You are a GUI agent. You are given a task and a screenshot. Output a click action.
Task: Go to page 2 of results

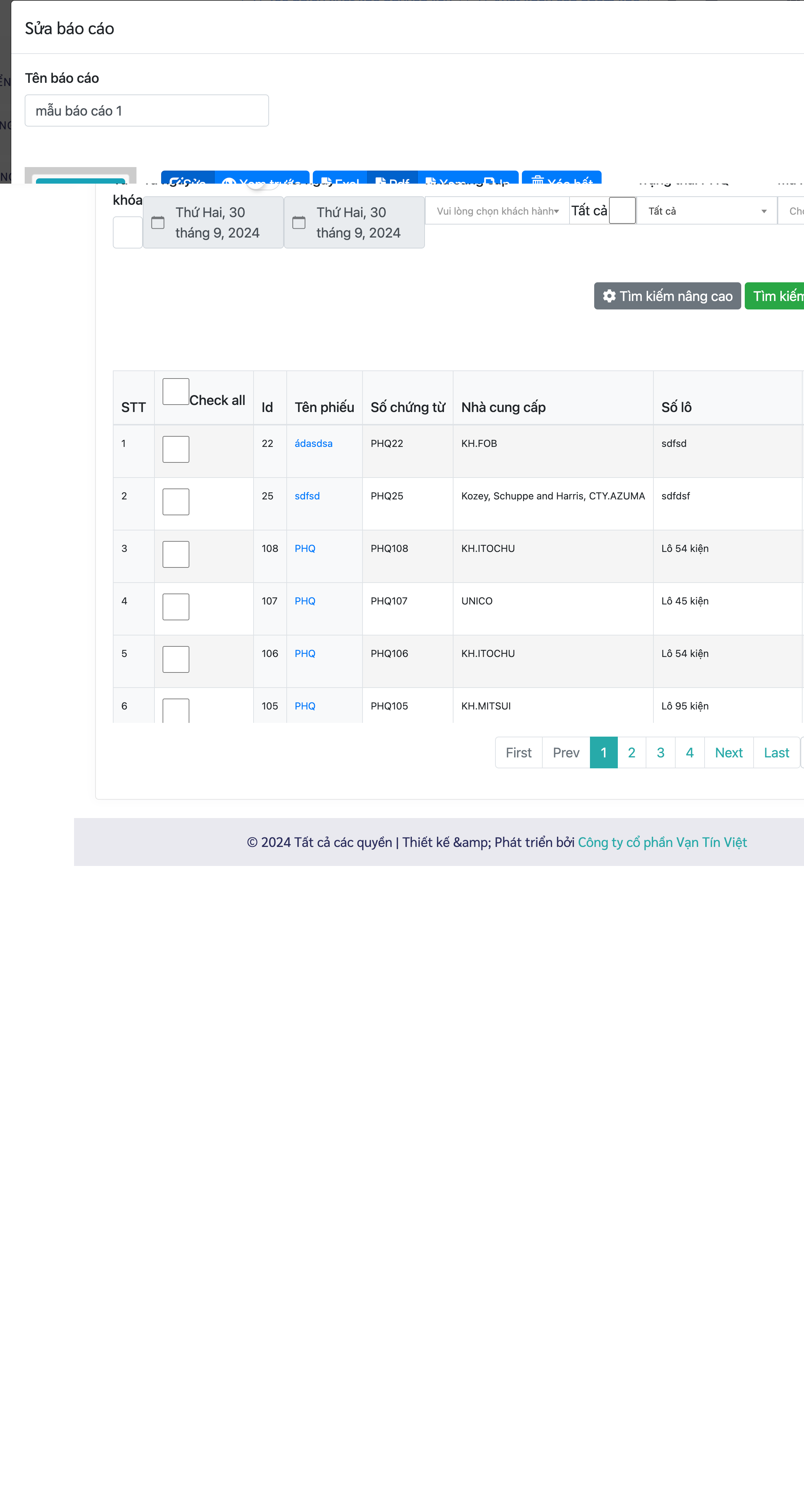click(631, 752)
